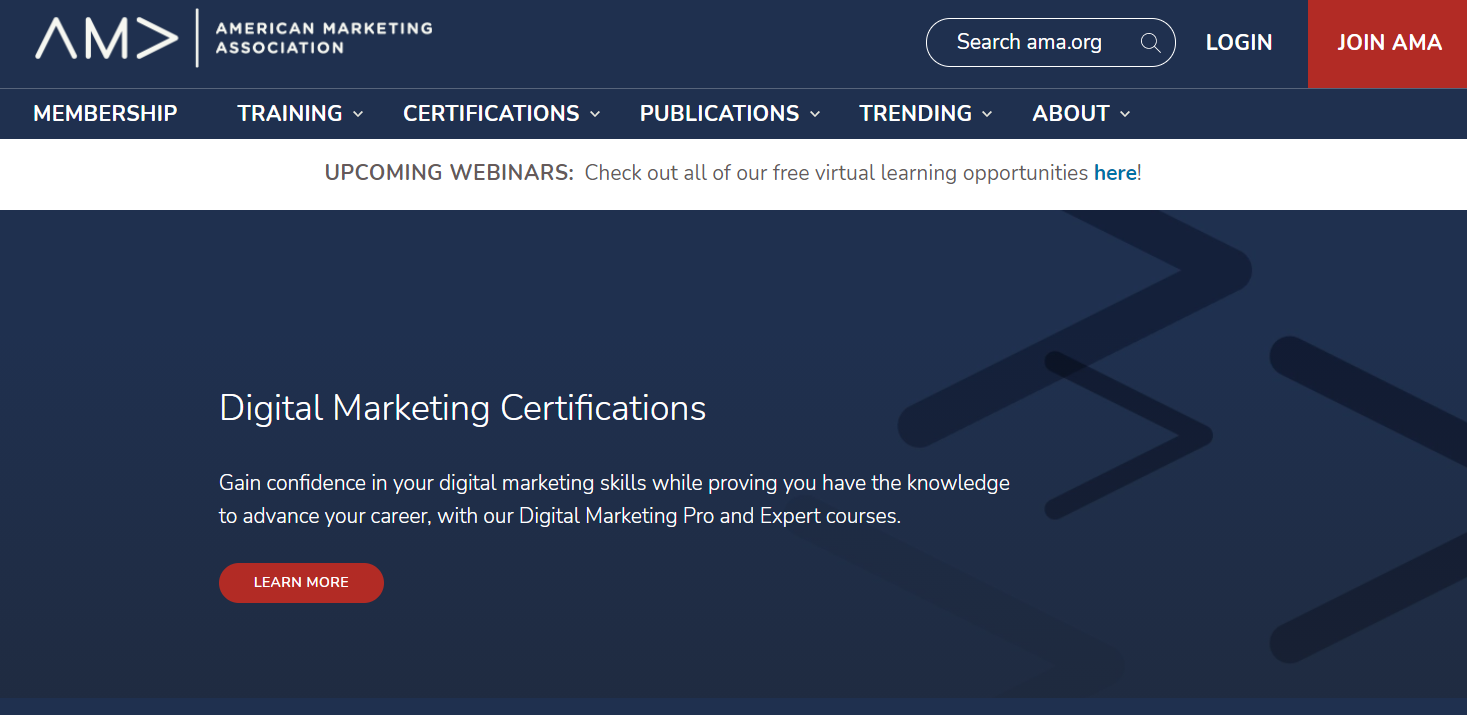Click the UPCOMING WEBINARS label
The width and height of the screenshot is (1467, 715).
pyautogui.click(x=449, y=173)
